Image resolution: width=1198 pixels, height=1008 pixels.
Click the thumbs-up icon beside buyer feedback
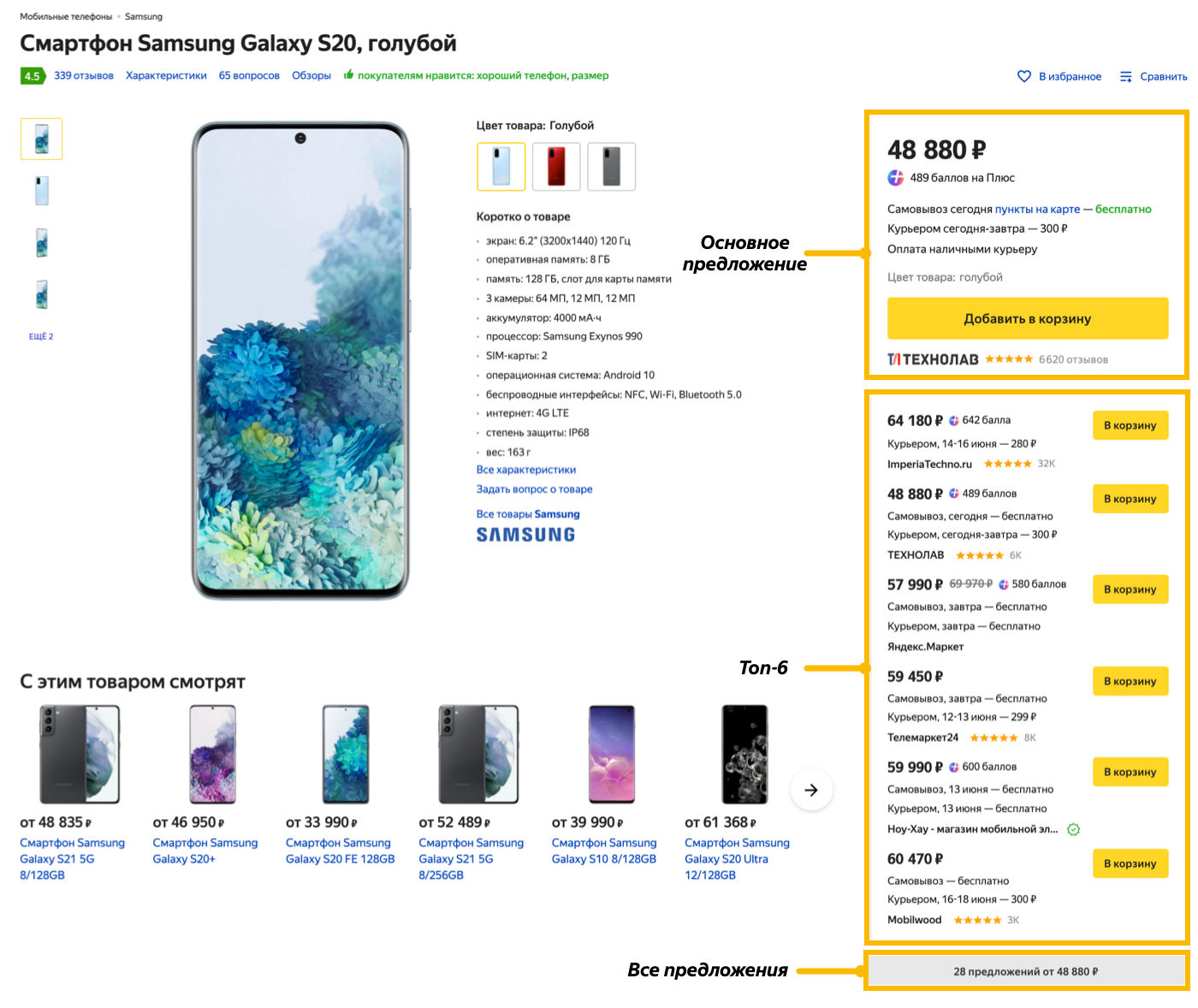348,75
